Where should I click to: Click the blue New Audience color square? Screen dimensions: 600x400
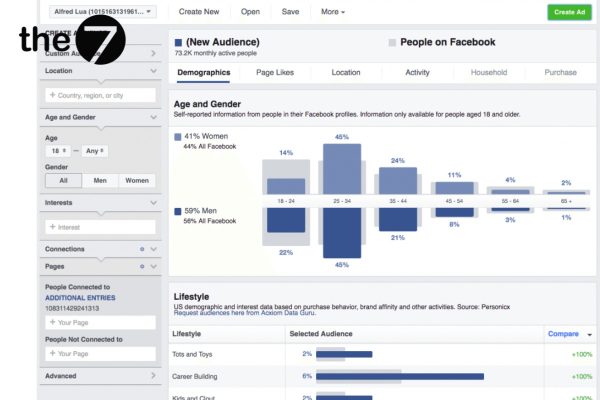(x=178, y=42)
